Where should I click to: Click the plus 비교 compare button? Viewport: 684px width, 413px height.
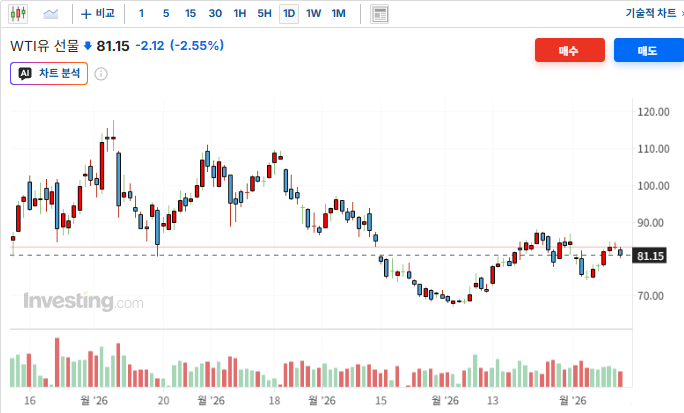98,14
